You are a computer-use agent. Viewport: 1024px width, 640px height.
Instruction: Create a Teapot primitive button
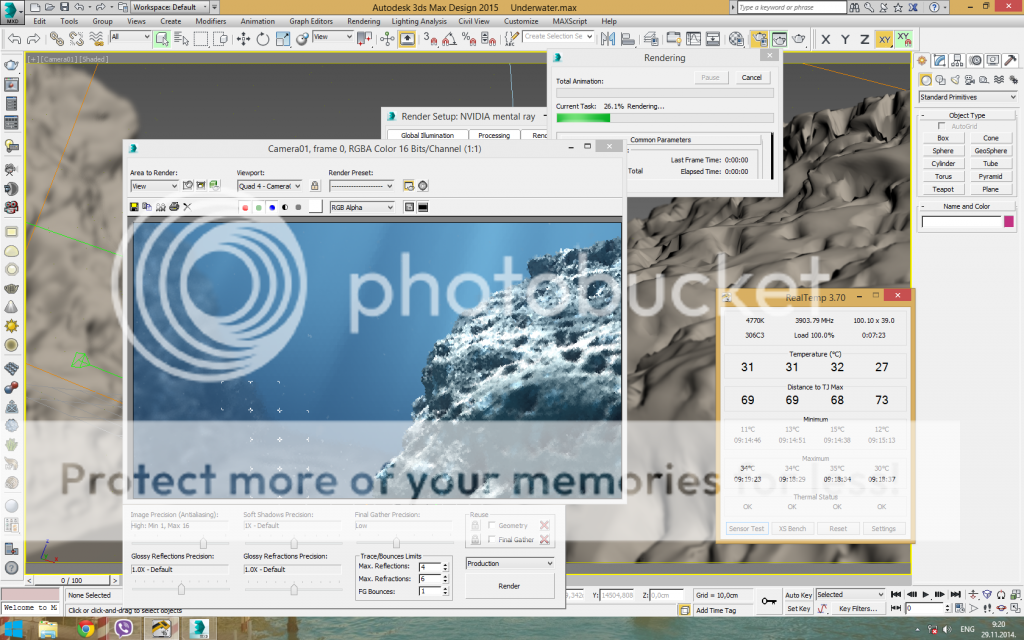coord(943,189)
